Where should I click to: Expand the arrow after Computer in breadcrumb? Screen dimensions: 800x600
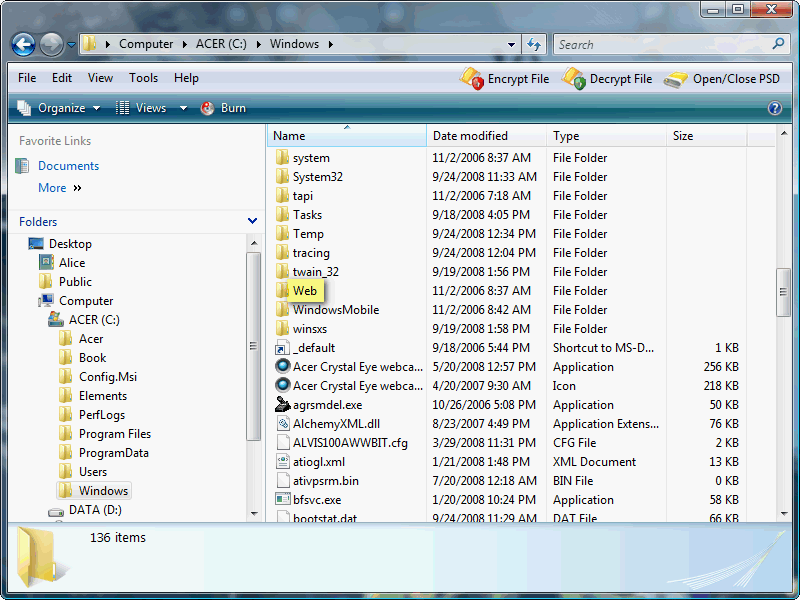coord(185,44)
